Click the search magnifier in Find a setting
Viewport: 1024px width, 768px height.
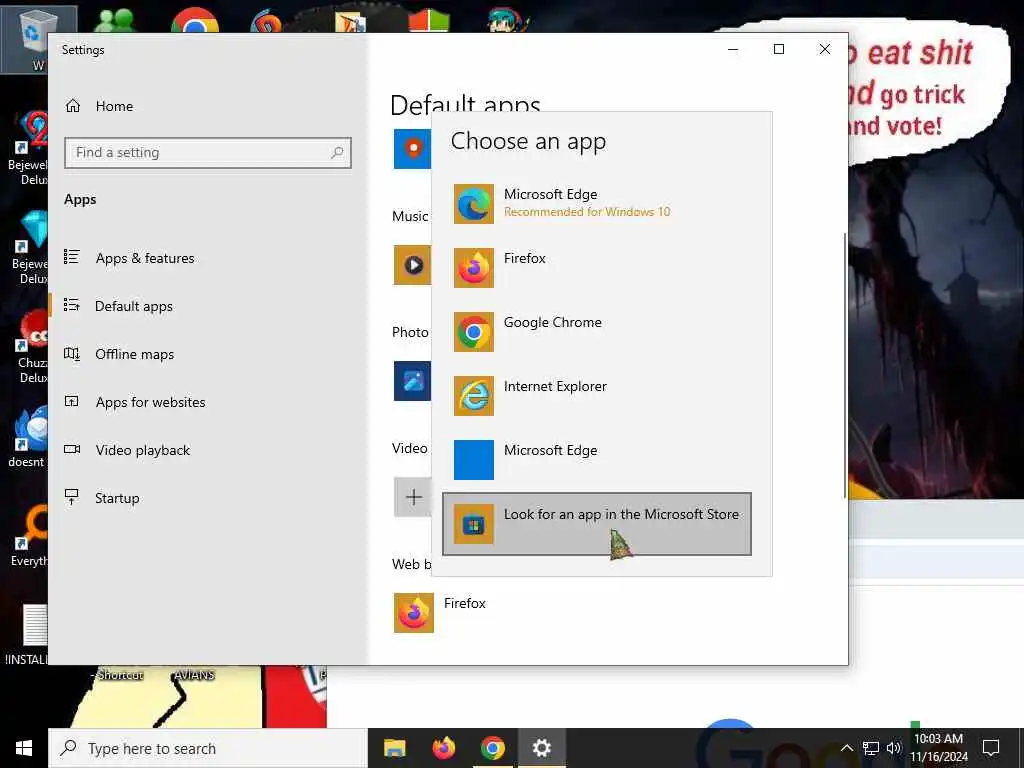[337, 153]
